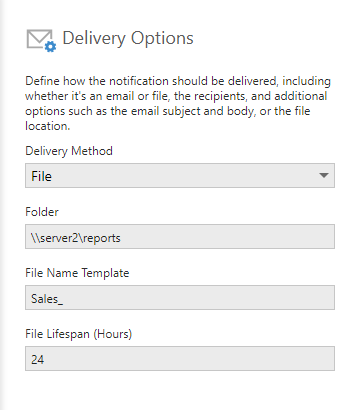Select the 'File' value in Delivery Method

click(41, 176)
